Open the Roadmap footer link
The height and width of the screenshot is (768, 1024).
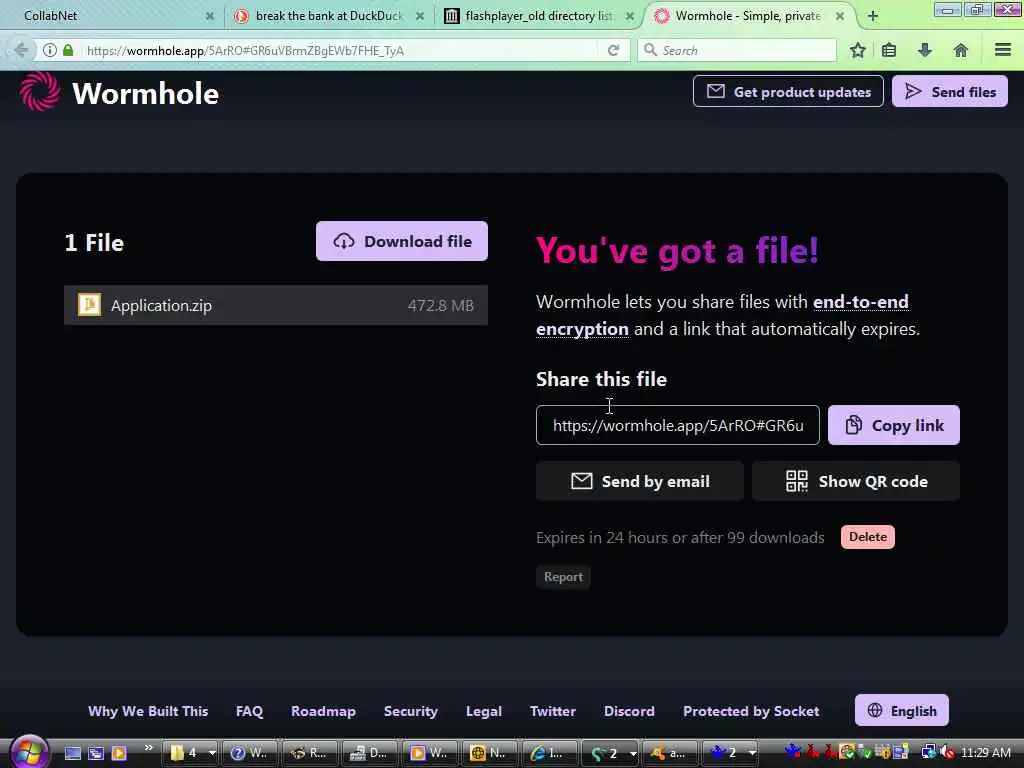click(323, 711)
